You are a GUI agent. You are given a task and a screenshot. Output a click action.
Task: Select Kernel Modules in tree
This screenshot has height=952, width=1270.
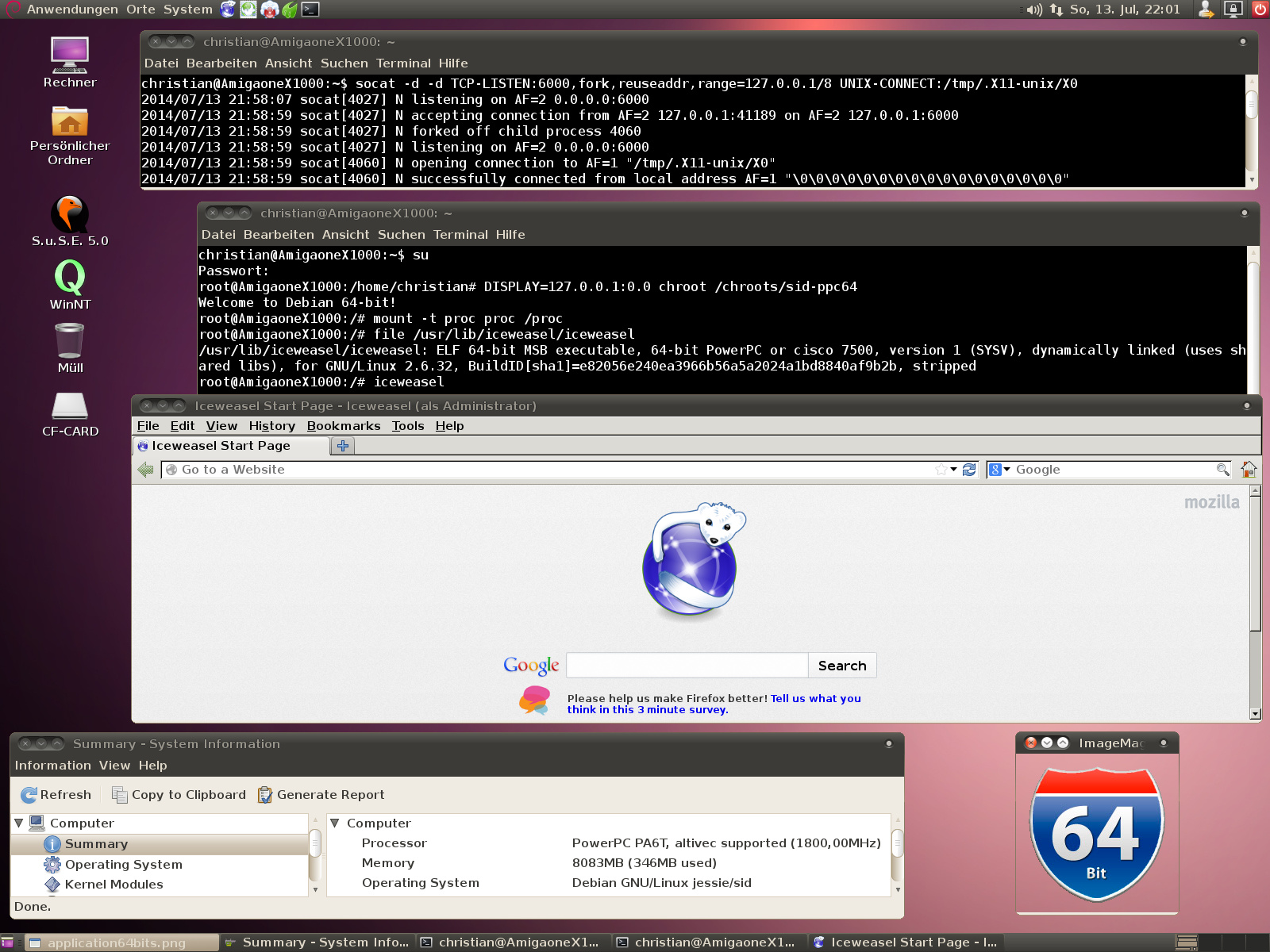click(114, 885)
